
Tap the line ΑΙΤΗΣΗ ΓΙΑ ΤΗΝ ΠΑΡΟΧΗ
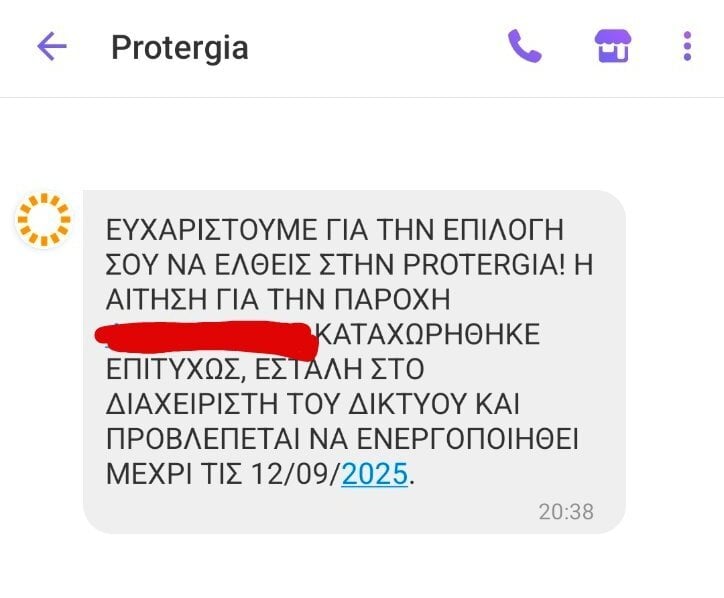(x=278, y=300)
